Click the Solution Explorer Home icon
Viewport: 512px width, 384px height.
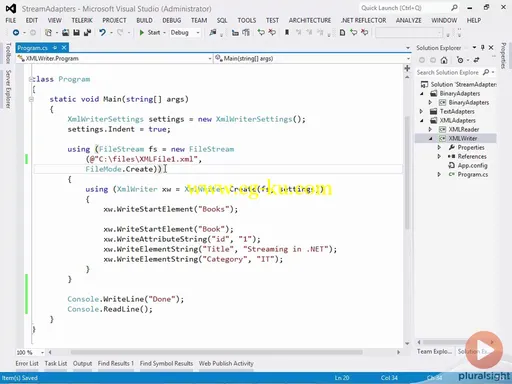pyautogui.click(x=444, y=60)
